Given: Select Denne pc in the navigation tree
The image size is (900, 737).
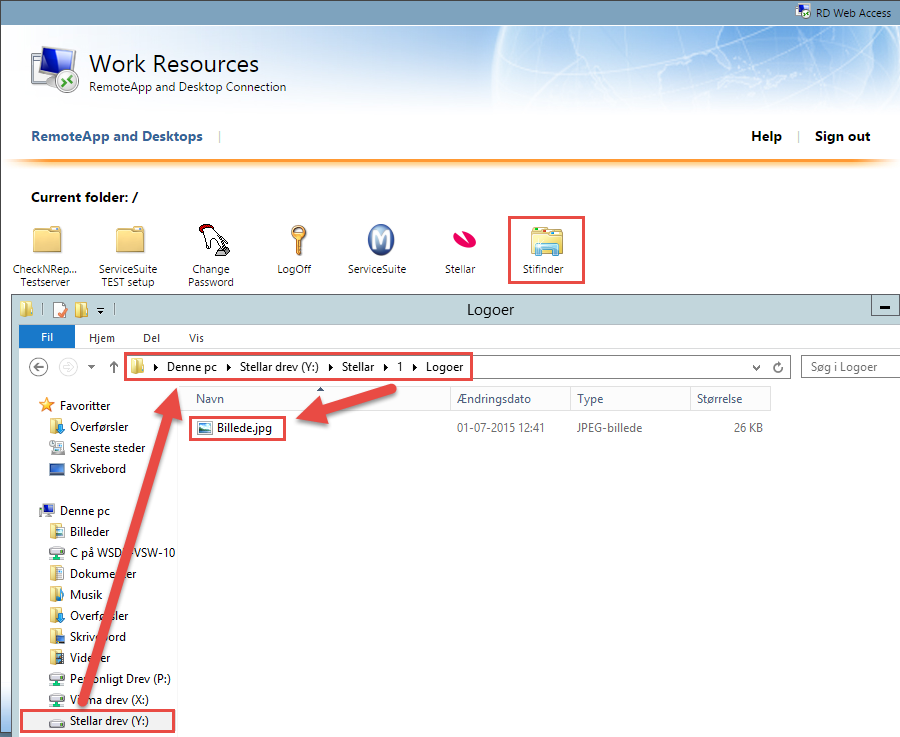Looking at the screenshot, I should [84, 511].
